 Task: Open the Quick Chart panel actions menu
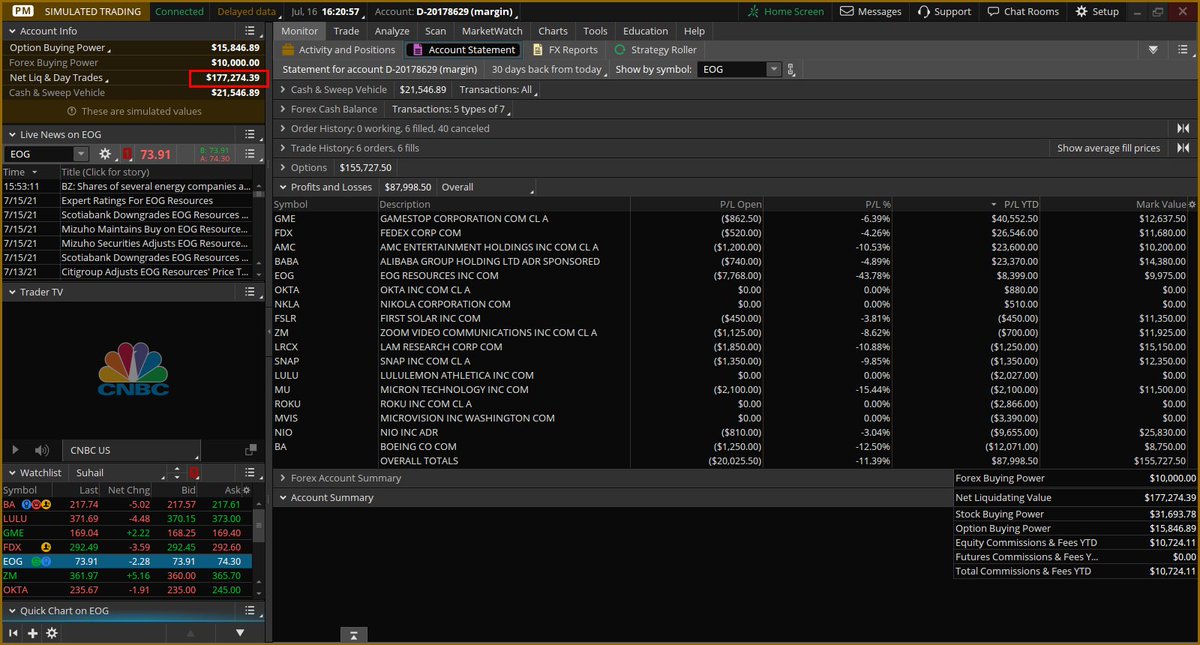coord(250,610)
